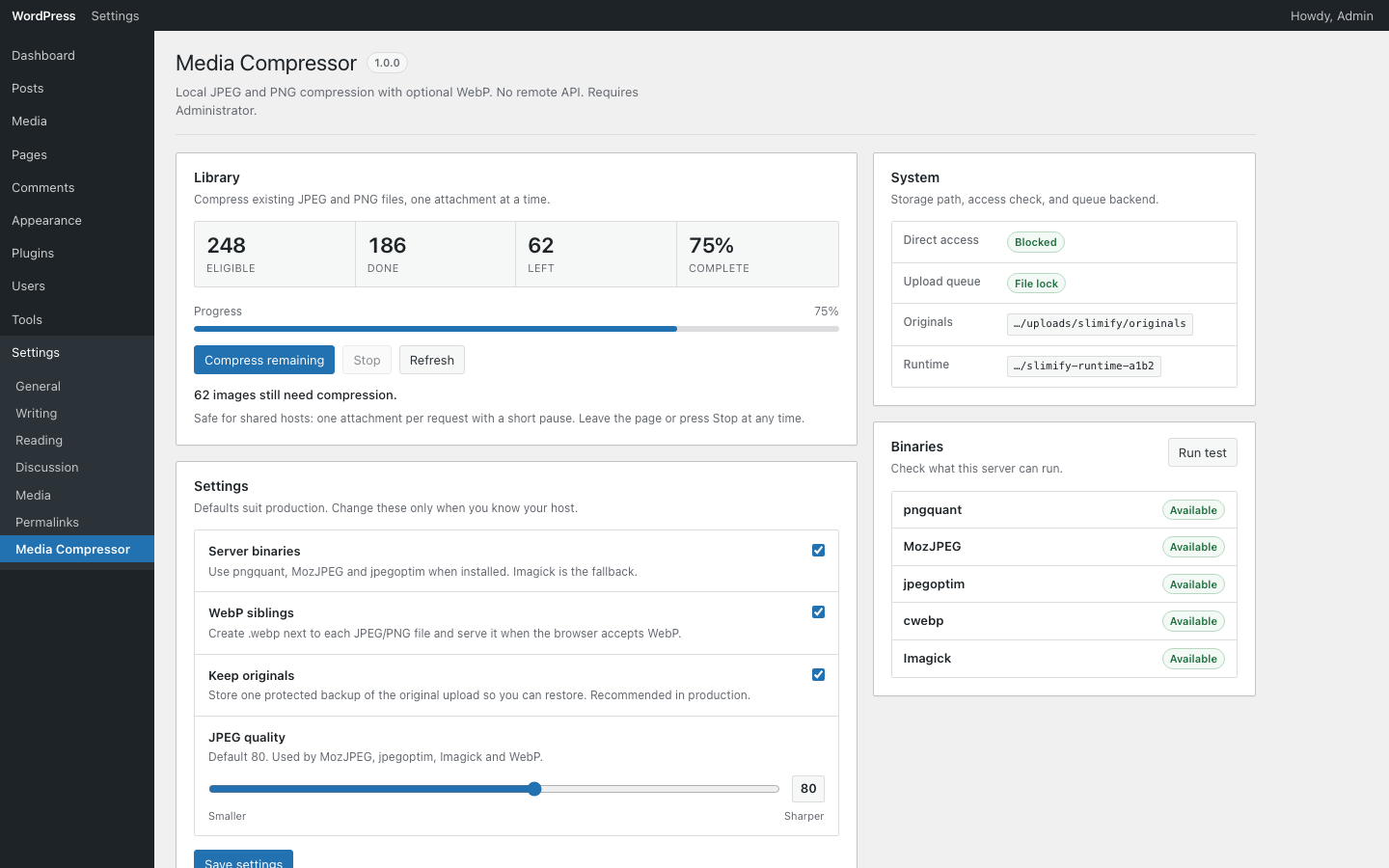The width and height of the screenshot is (1389, 868).
Task: Refresh the library statistics
Action: [x=431, y=360]
